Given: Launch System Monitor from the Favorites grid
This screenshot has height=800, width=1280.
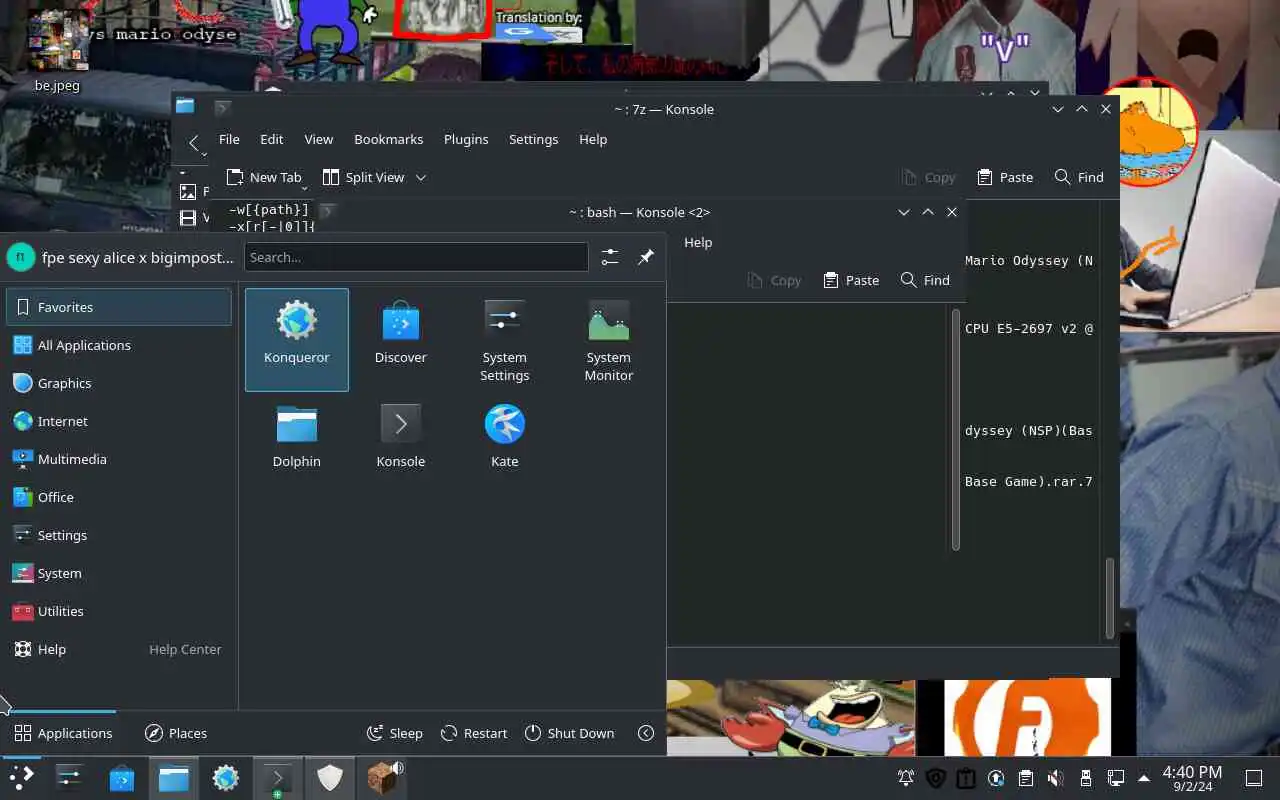Looking at the screenshot, I should 609,339.
